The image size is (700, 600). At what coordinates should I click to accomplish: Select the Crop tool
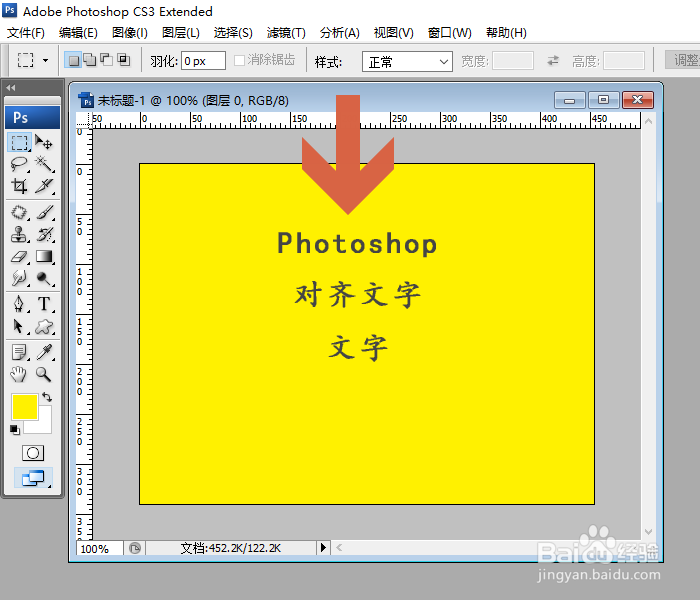tap(19, 185)
